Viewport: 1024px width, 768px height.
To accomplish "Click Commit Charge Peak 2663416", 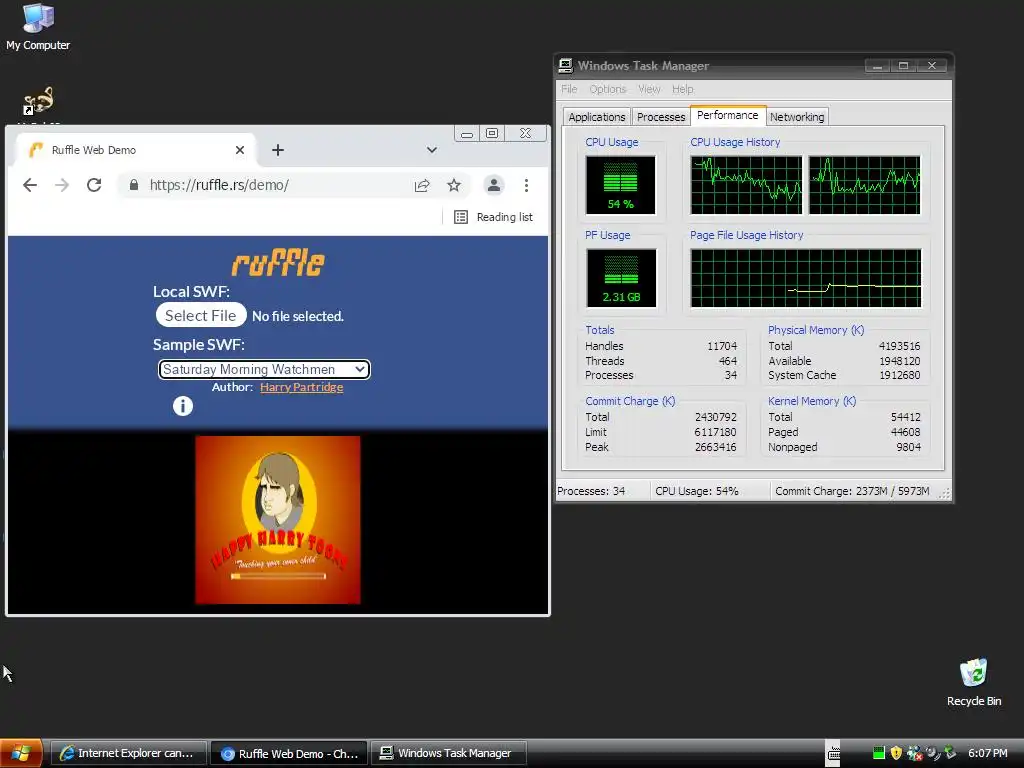I will [x=715, y=447].
